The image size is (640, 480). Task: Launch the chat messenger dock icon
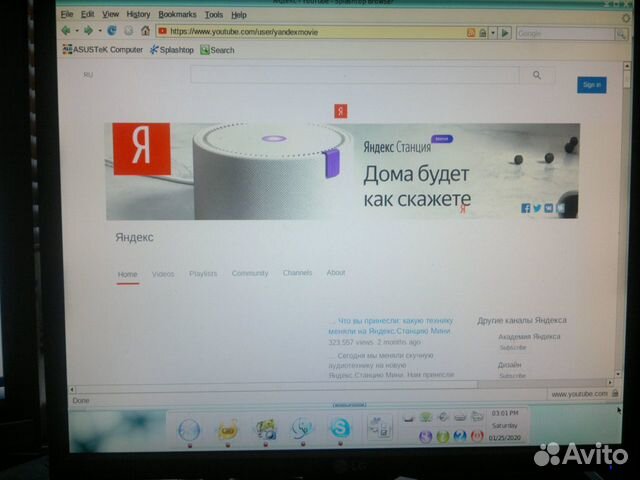coord(302,429)
